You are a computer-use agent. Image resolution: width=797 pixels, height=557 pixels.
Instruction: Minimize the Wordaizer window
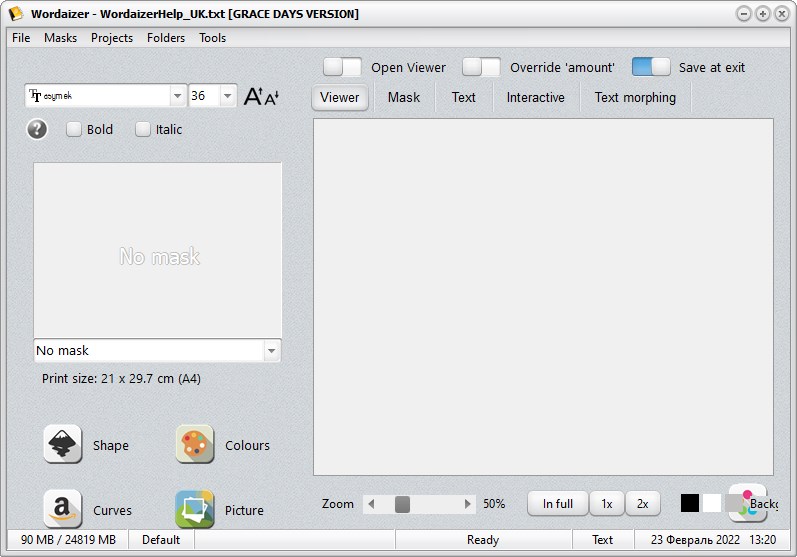(744, 14)
